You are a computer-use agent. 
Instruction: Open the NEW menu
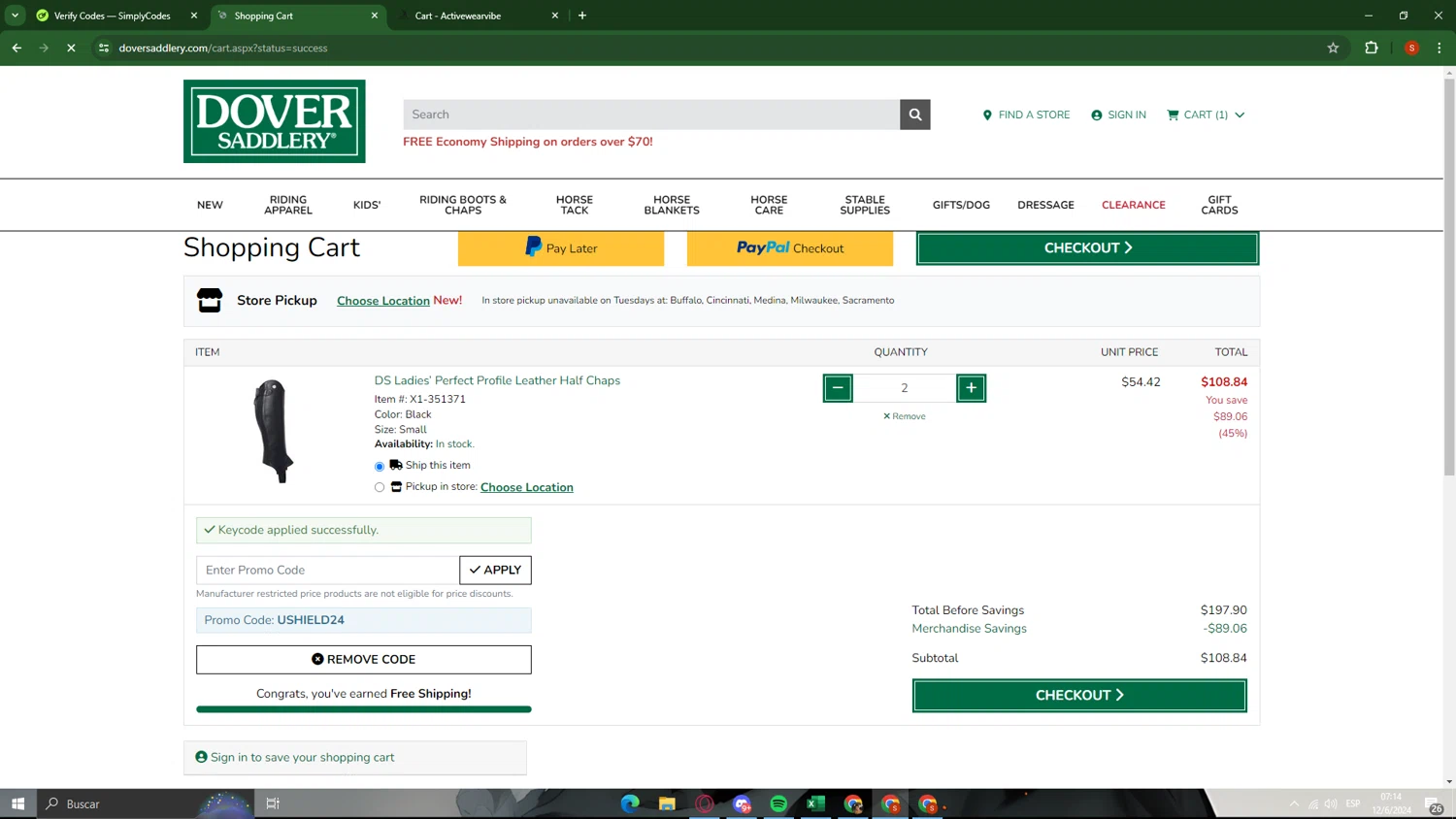210,205
